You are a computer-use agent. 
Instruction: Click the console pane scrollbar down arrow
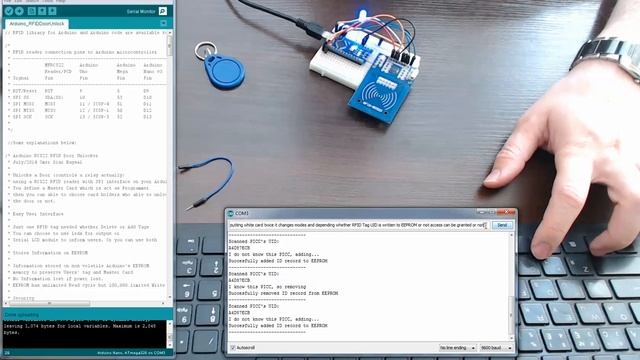click(x=170, y=345)
